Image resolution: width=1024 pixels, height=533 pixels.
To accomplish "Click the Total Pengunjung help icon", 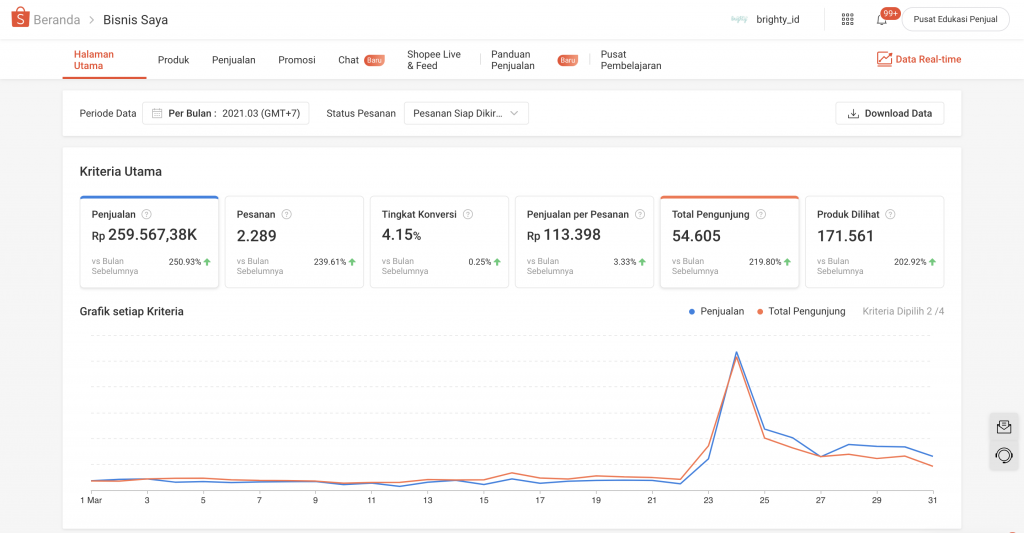I will [761, 214].
